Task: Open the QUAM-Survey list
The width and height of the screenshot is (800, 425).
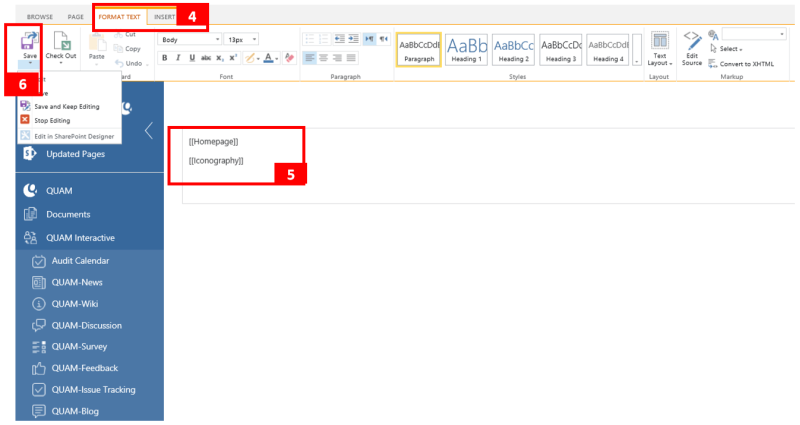Action: coord(79,346)
